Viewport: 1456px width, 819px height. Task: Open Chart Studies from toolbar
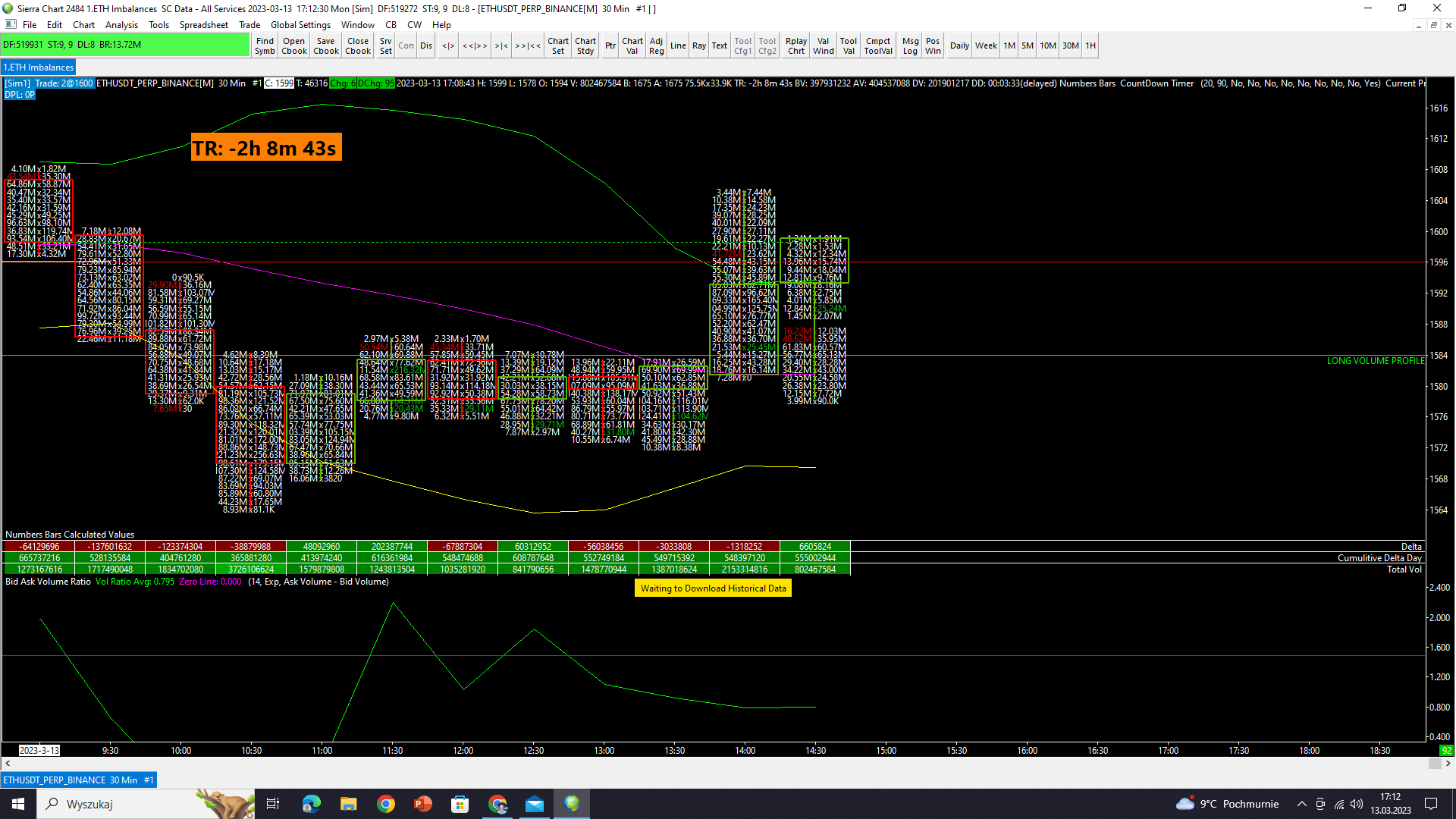(x=585, y=46)
